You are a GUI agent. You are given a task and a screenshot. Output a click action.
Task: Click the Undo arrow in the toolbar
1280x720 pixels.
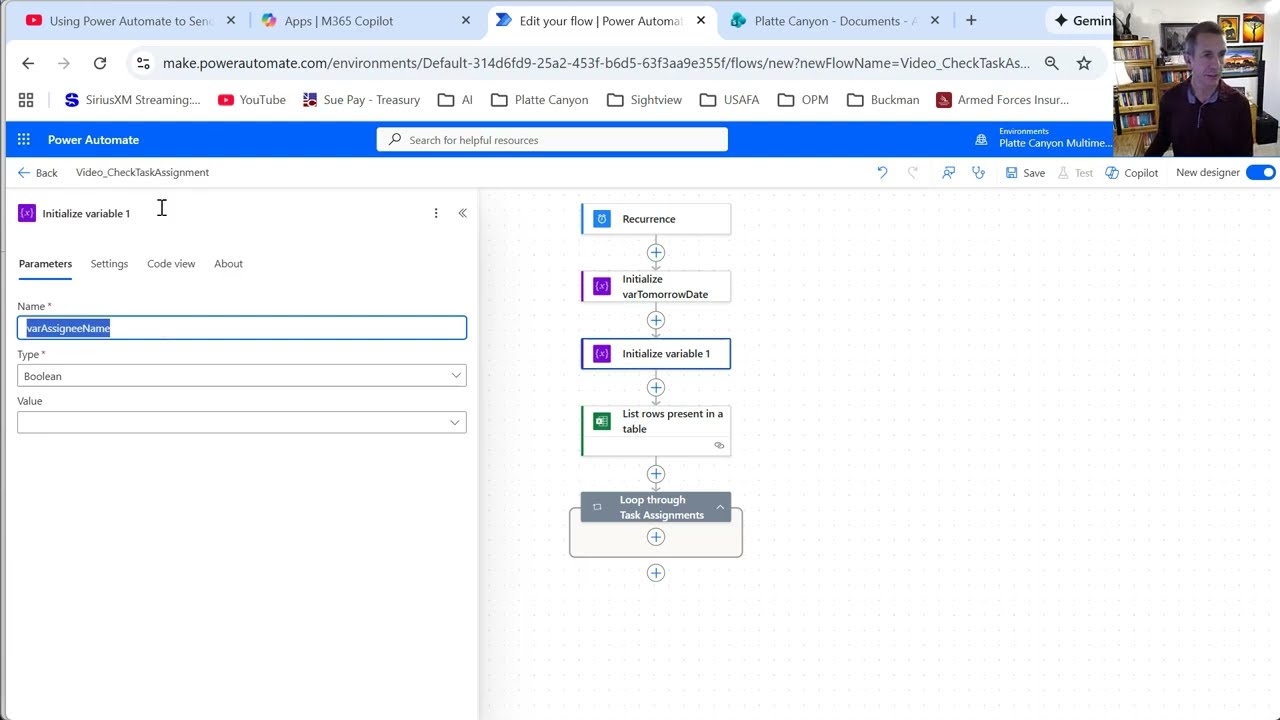pos(882,172)
